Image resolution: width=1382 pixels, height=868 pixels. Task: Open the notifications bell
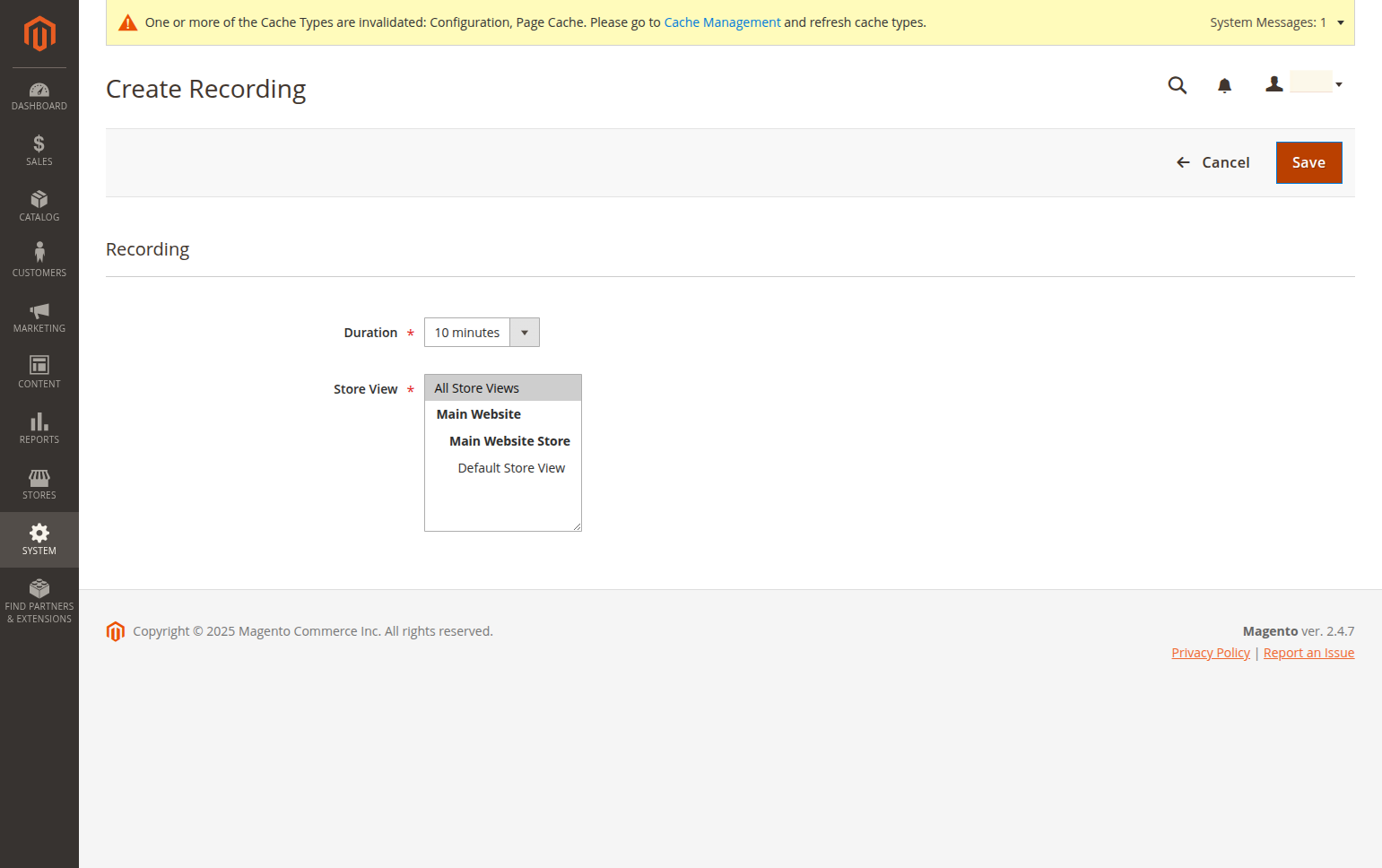click(x=1224, y=85)
